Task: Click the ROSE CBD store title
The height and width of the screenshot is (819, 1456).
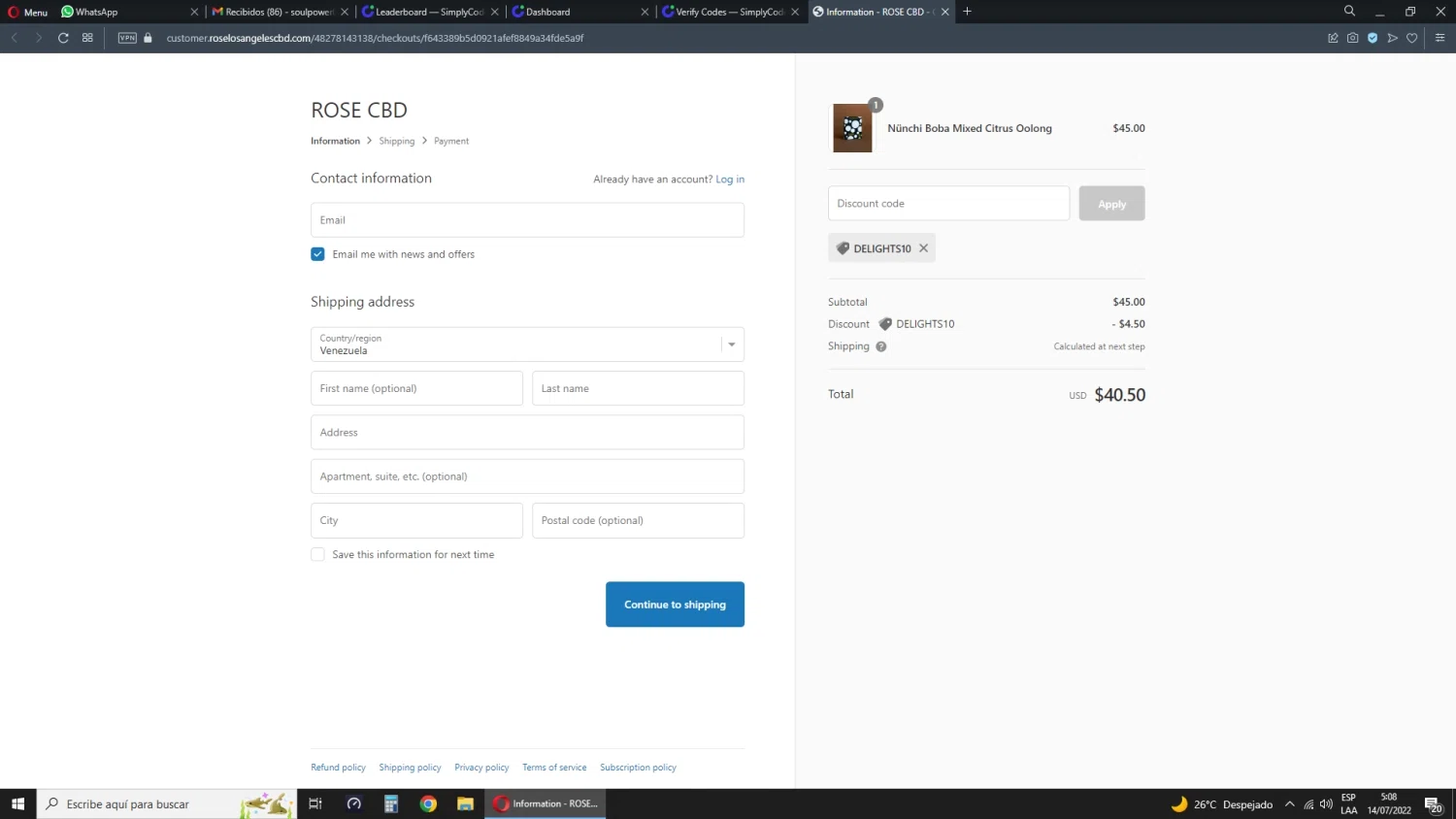Action: 359,111
